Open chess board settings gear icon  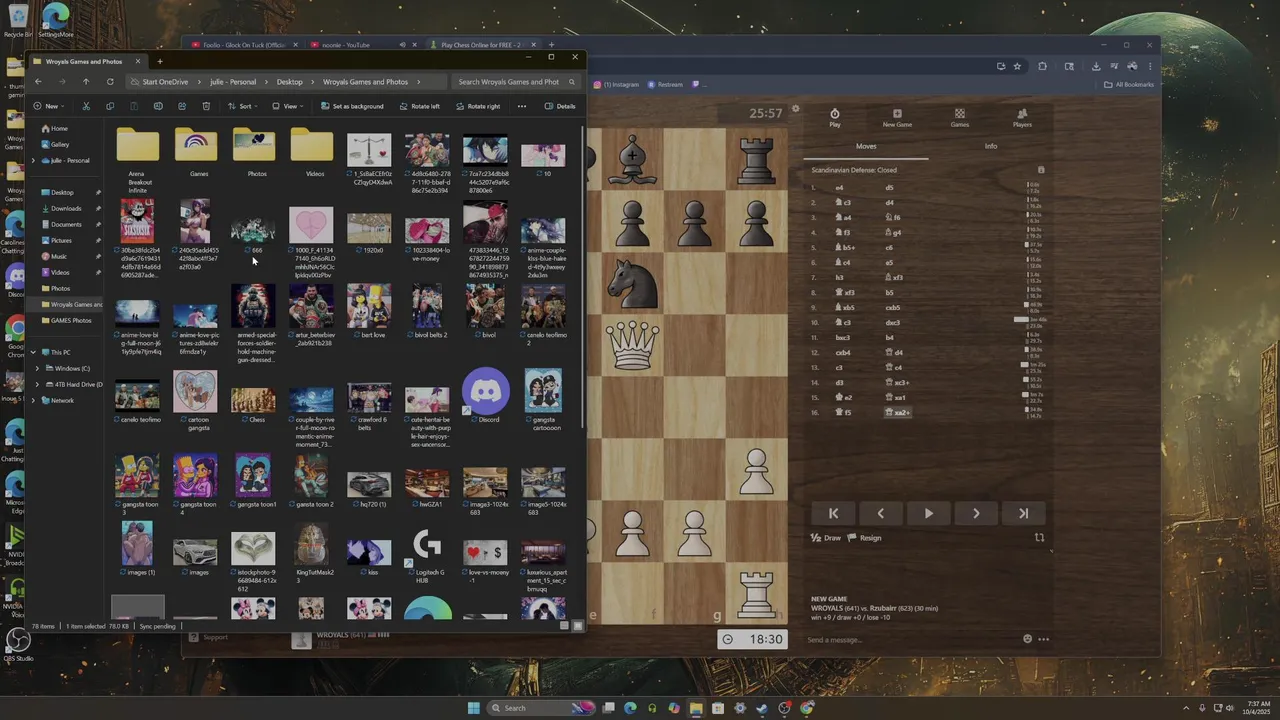pyautogui.click(x=796, y=109)
